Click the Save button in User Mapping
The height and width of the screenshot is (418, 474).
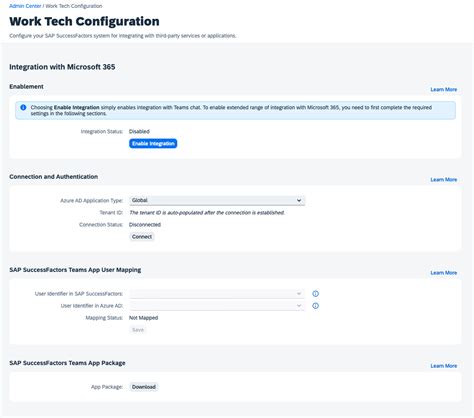click(138, 330)
